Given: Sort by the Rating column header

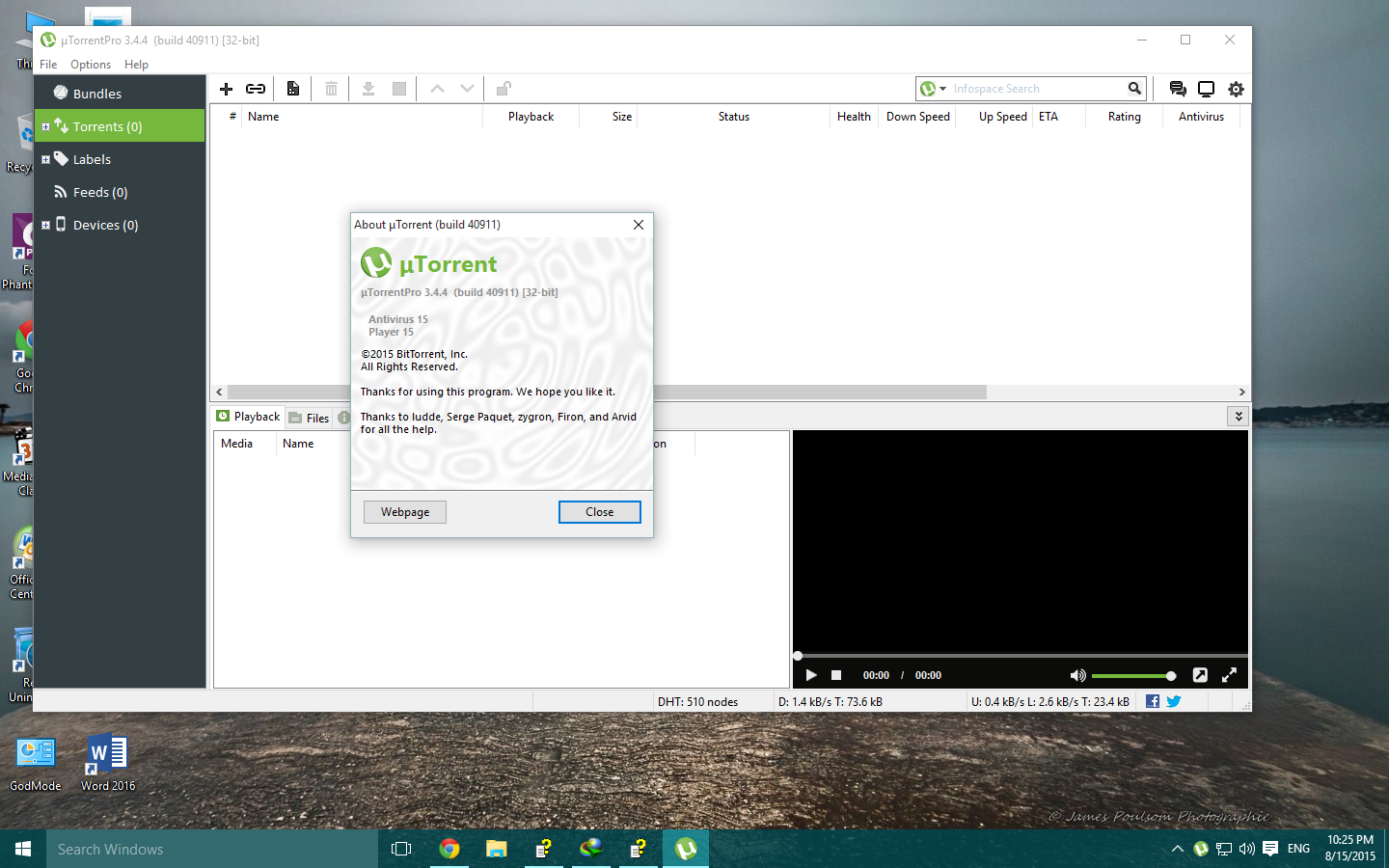Looking at the screenshot, I should click(x=1124, y=117).
